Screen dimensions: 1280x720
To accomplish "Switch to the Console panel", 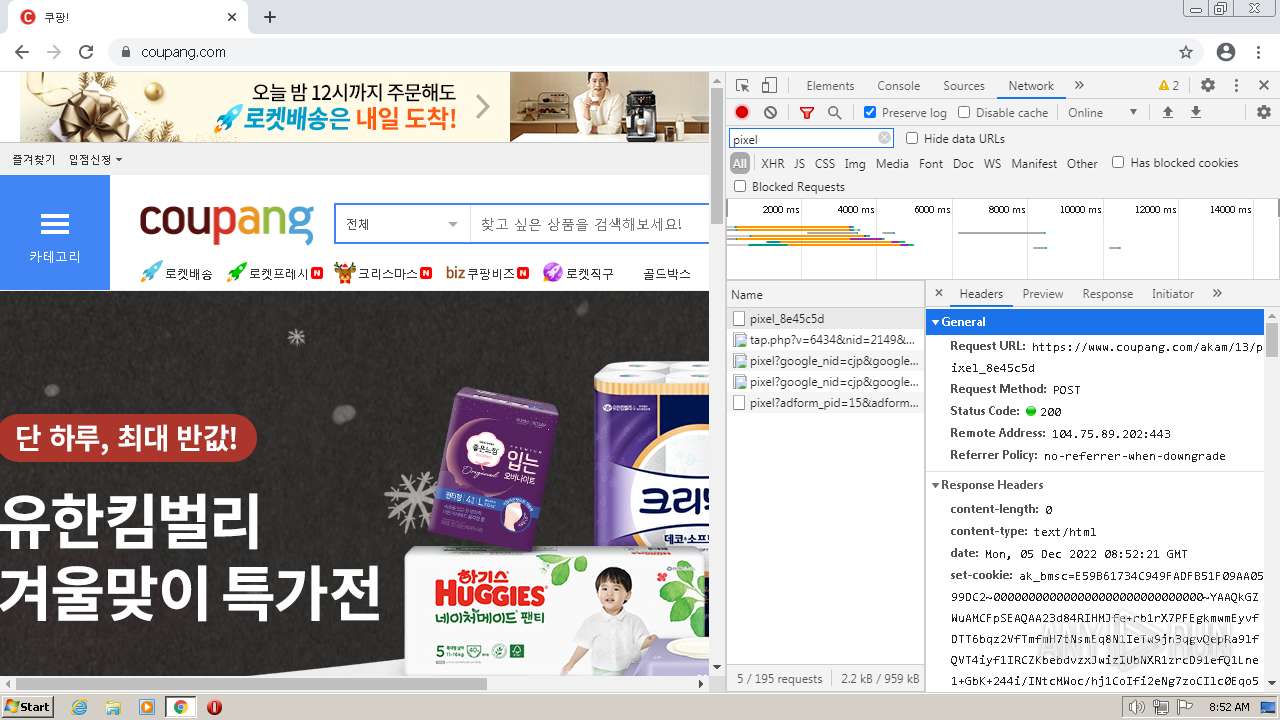I will [x=898, y=86].
